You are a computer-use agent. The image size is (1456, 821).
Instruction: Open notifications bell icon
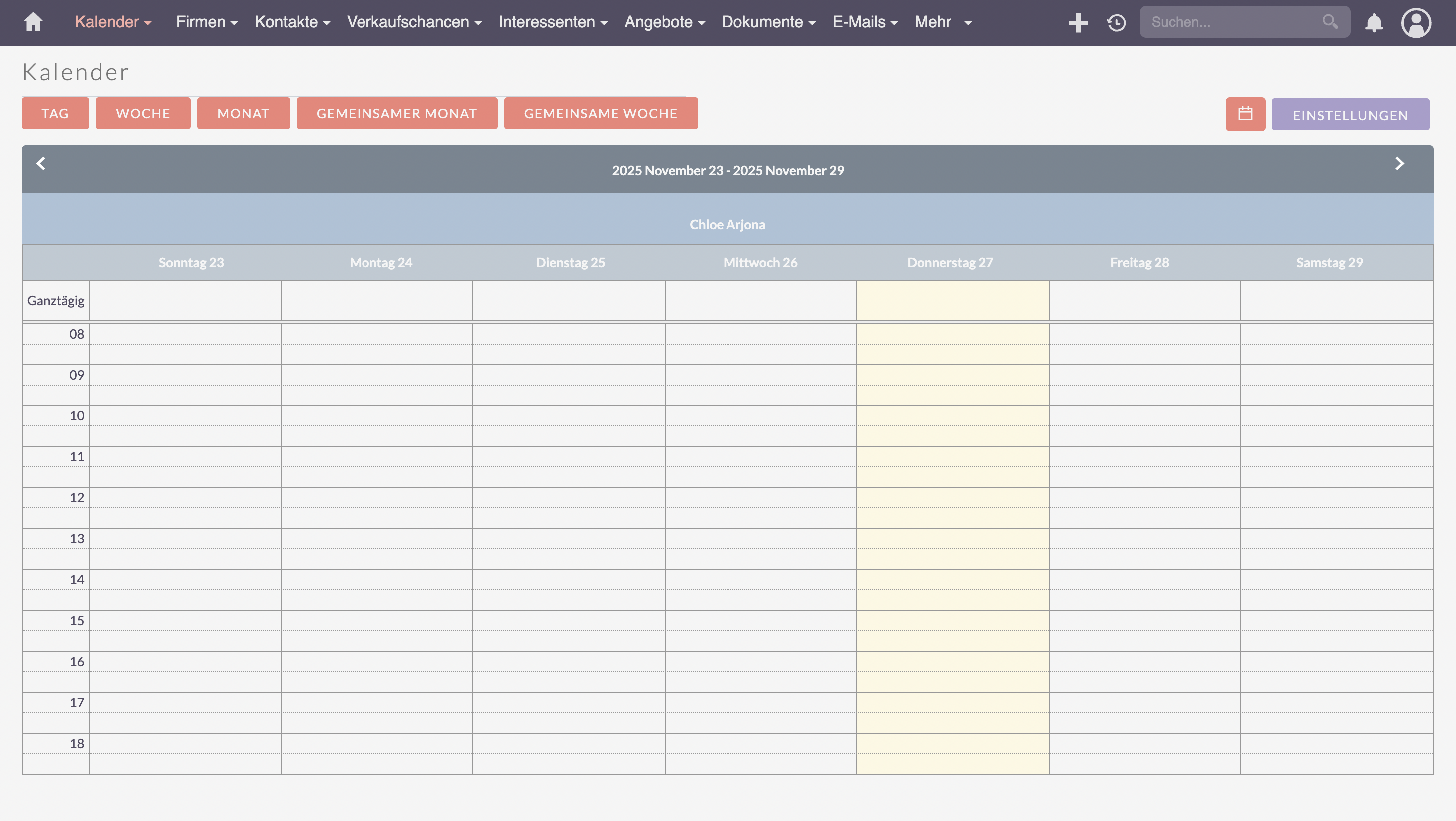click(x=1374, y=22)
